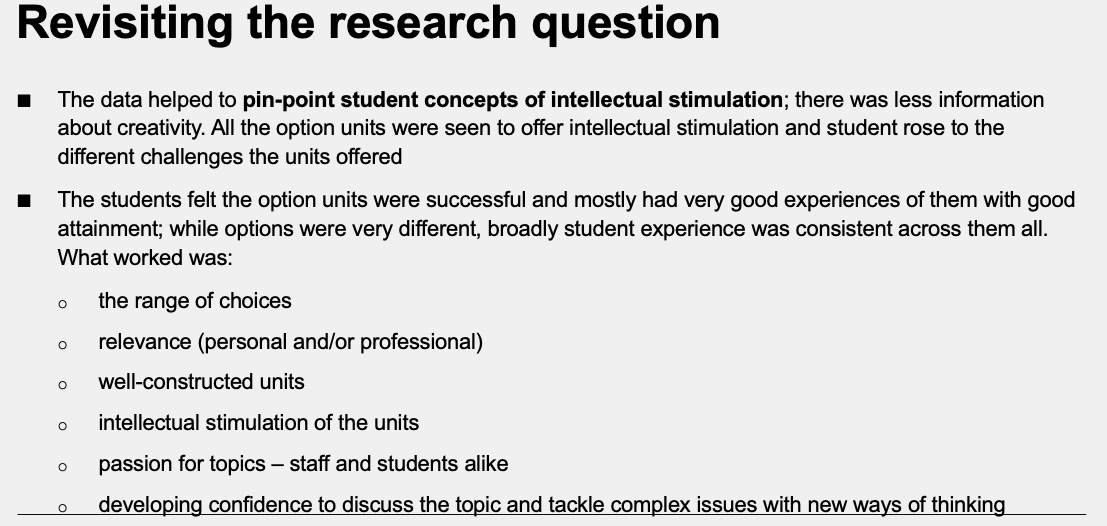Click the circle bullet beside "the range of choices"
The width and height of the screenshot is (1107, 526).
click(x=63, y=304)
